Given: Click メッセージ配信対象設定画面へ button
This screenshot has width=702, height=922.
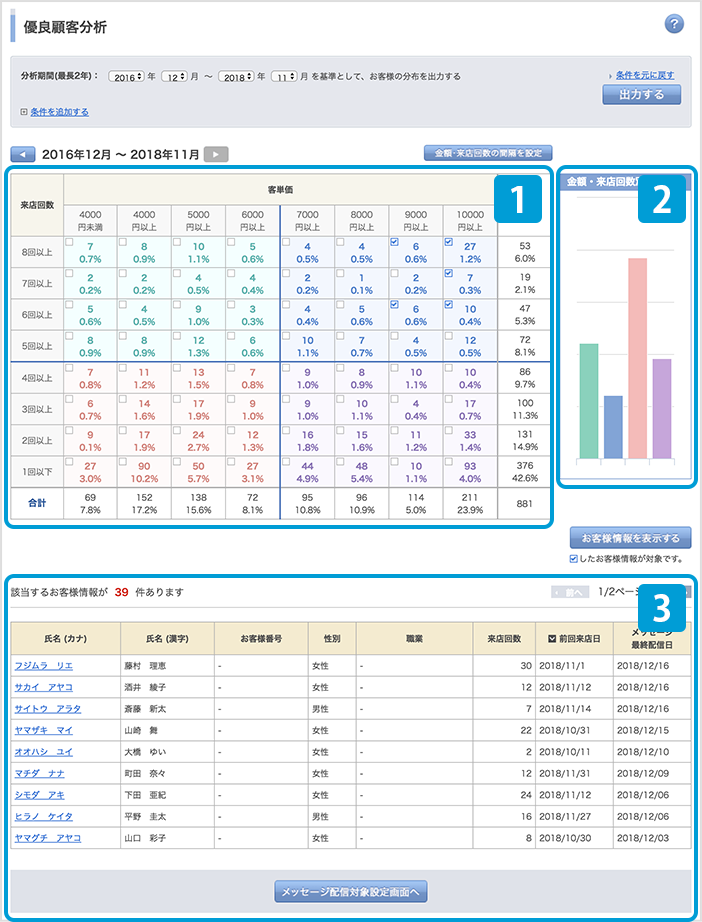Looking at the screenshot, I should (351, 891).
